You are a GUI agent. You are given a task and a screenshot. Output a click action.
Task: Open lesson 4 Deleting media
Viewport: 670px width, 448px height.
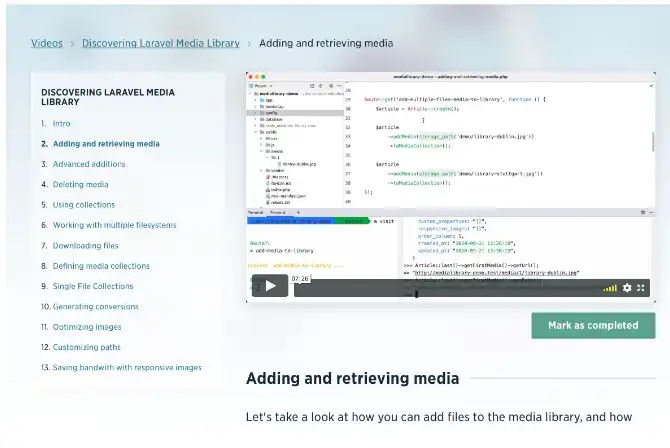(80, 185)
